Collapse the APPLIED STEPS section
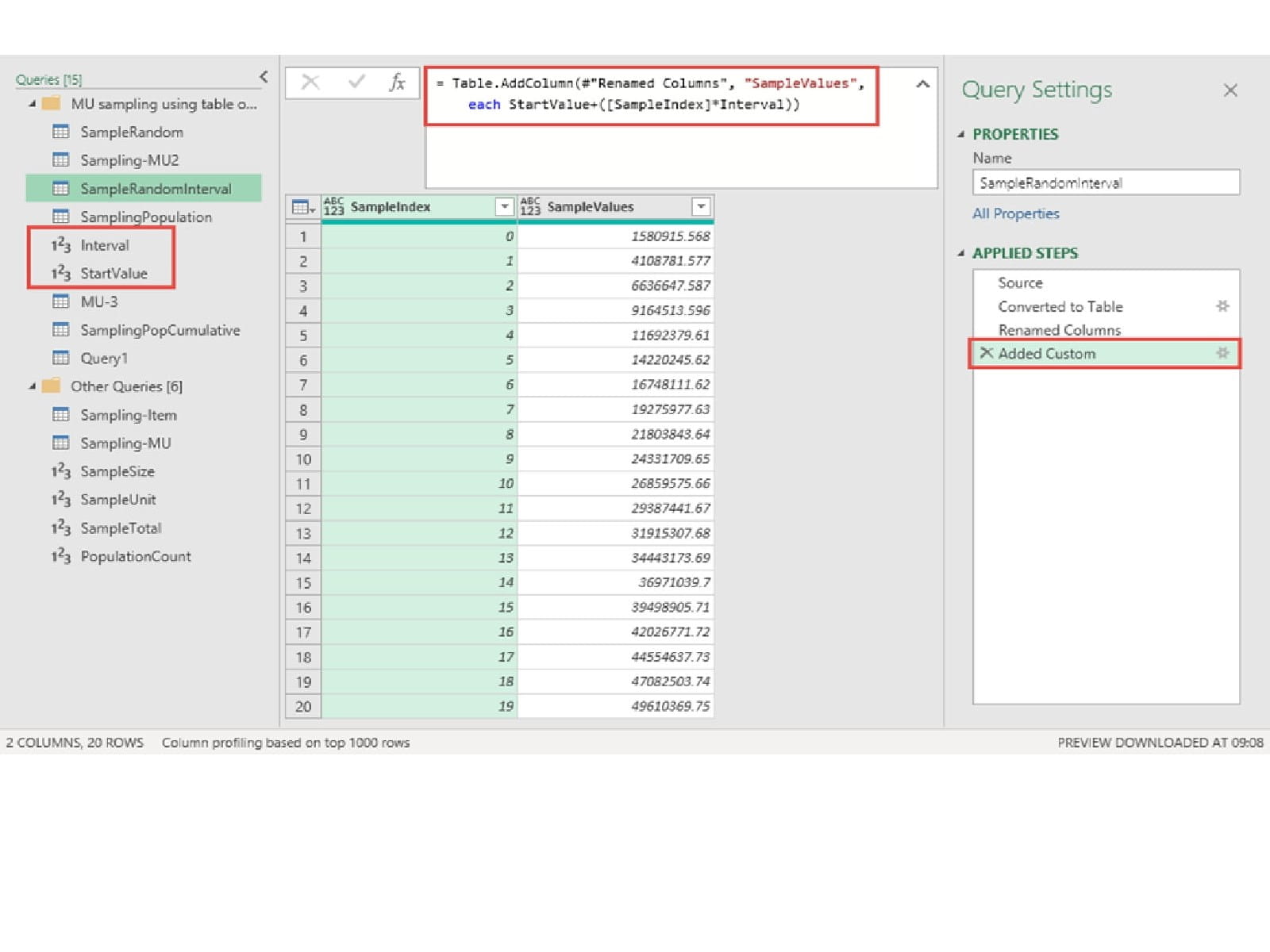This screenshot has width=1270, height=952. [x=961, y=253]
